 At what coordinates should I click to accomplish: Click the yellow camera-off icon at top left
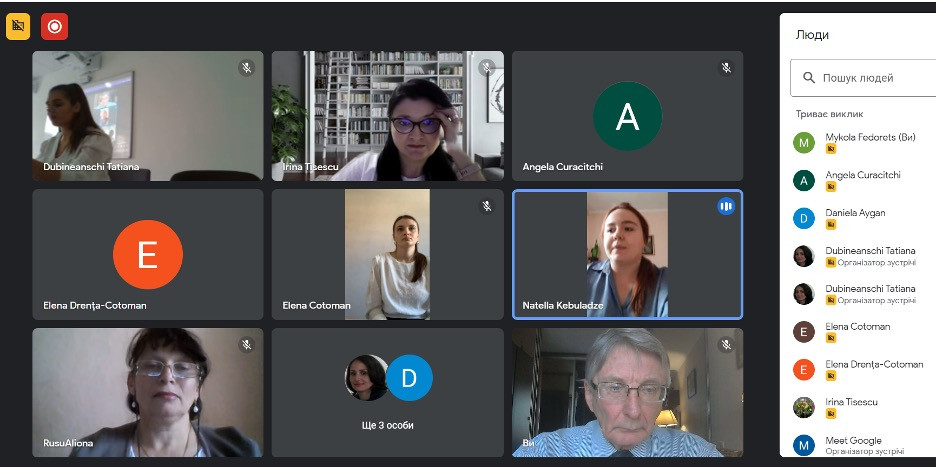click(x=18, y=26)
